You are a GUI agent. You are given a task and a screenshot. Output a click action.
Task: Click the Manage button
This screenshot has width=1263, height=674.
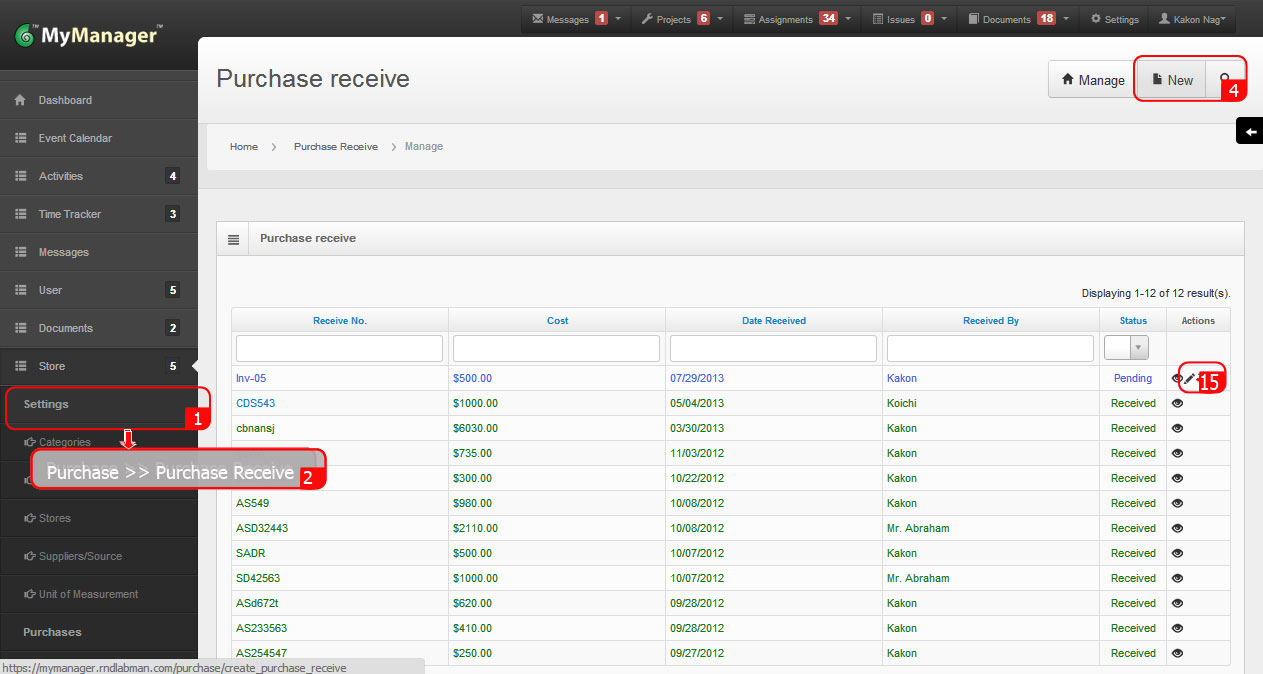(1091, 80)
